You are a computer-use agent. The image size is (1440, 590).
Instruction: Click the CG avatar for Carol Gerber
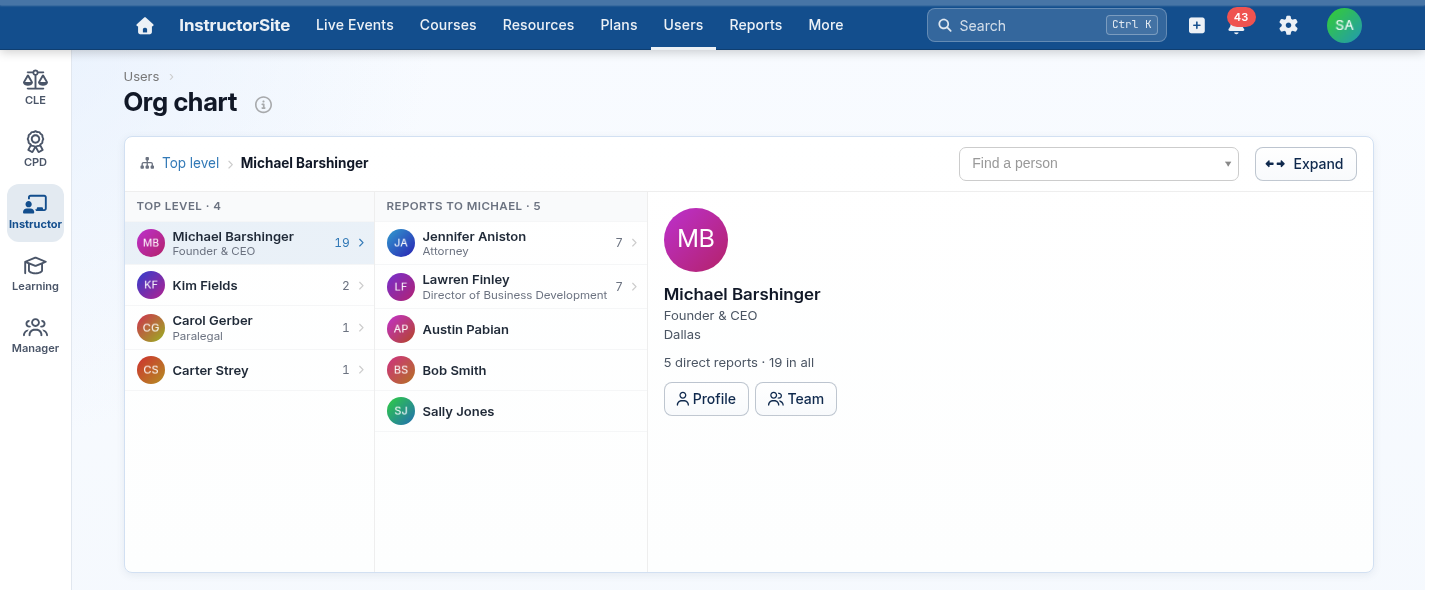(151, 327)
